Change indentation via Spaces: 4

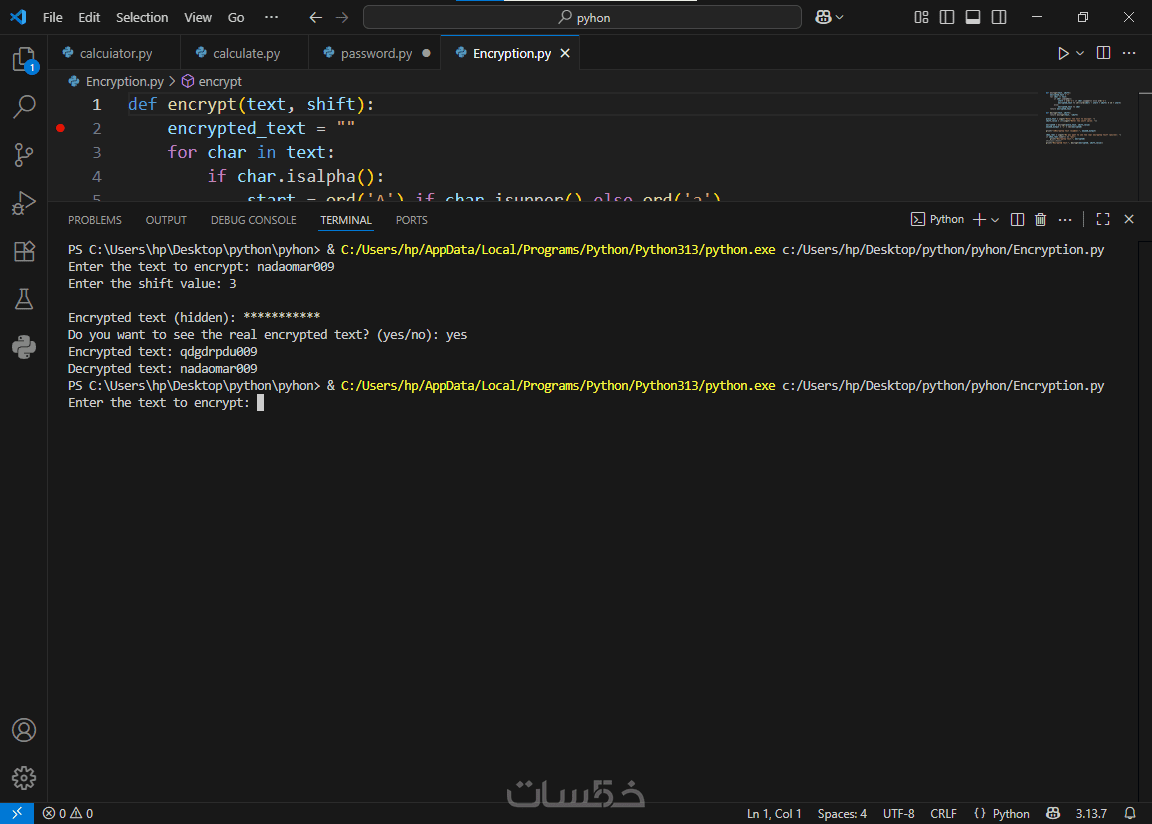pyautogui.click(x=842, y=814)
